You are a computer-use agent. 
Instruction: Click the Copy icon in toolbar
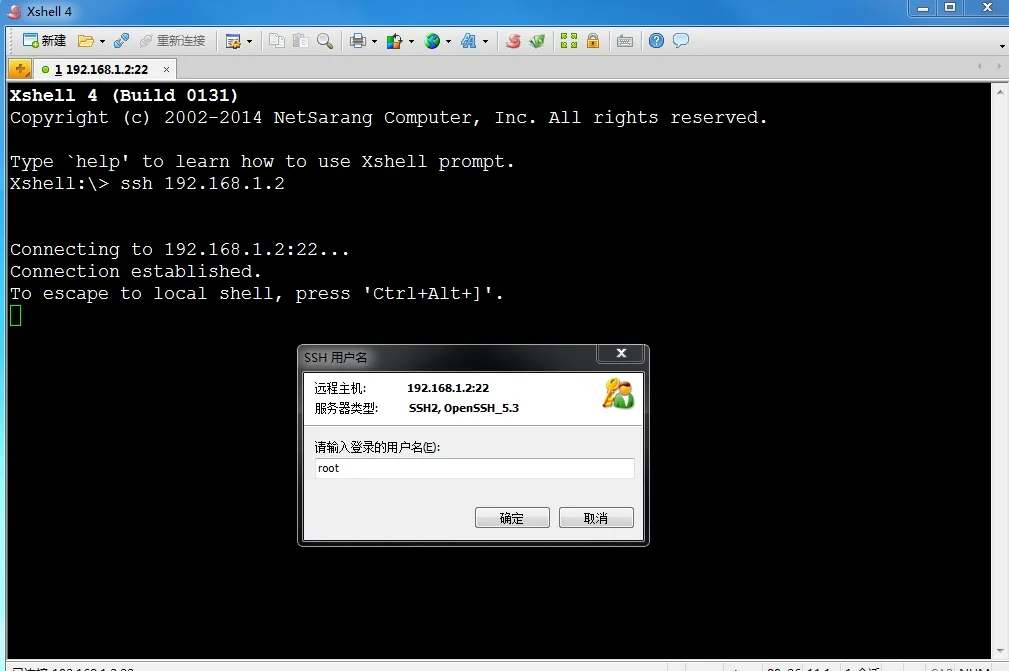[x=277, y=41]
